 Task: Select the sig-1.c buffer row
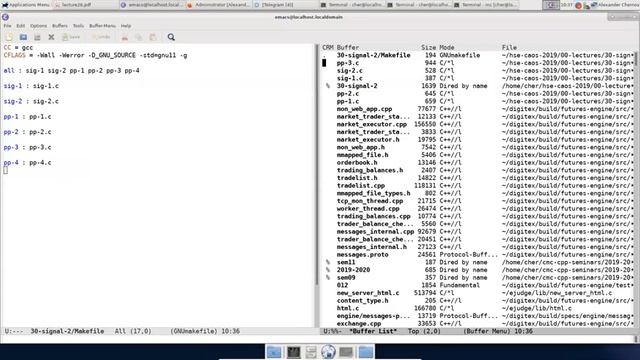478,78
